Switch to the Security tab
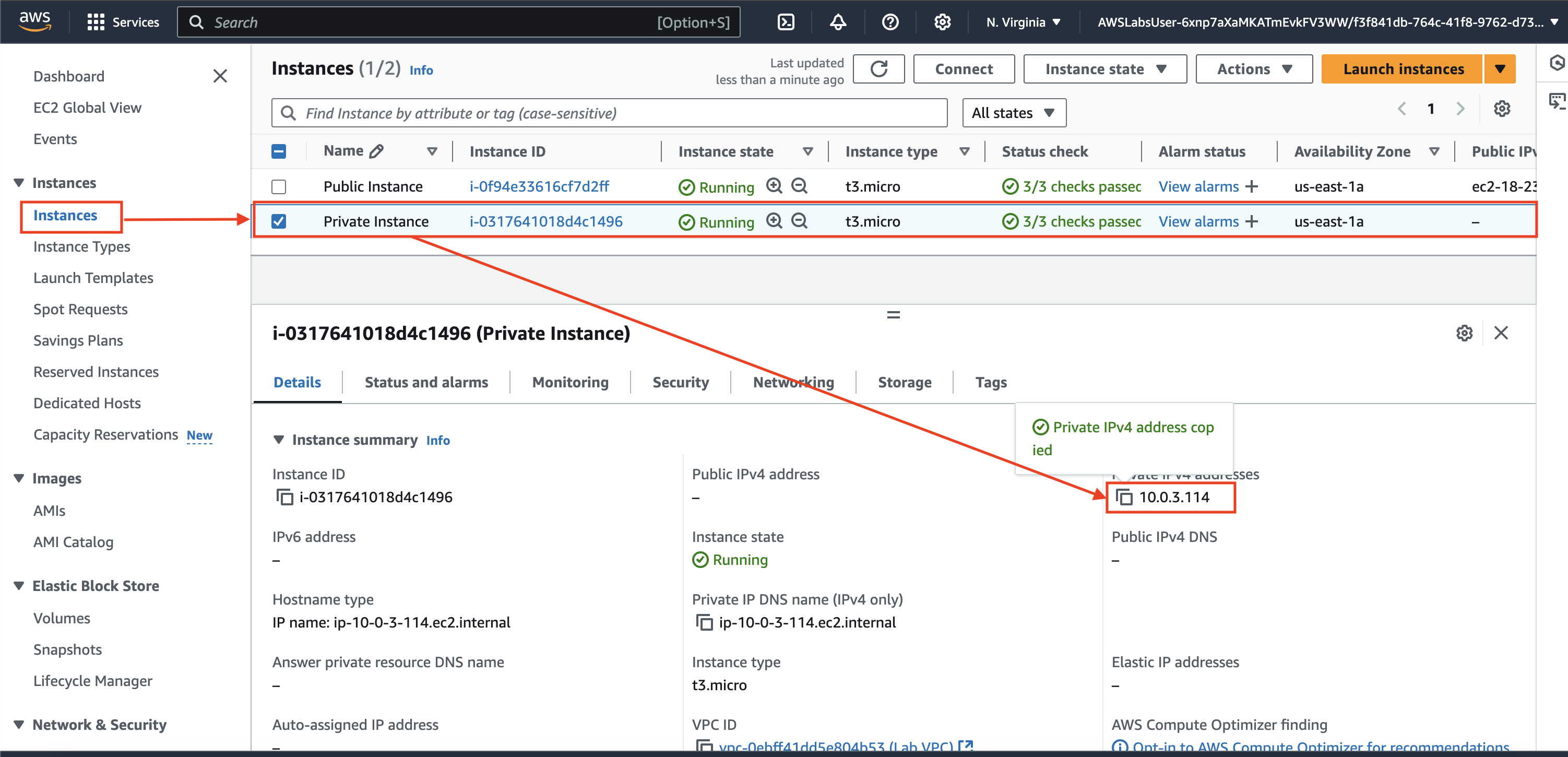 click(680, 382)
